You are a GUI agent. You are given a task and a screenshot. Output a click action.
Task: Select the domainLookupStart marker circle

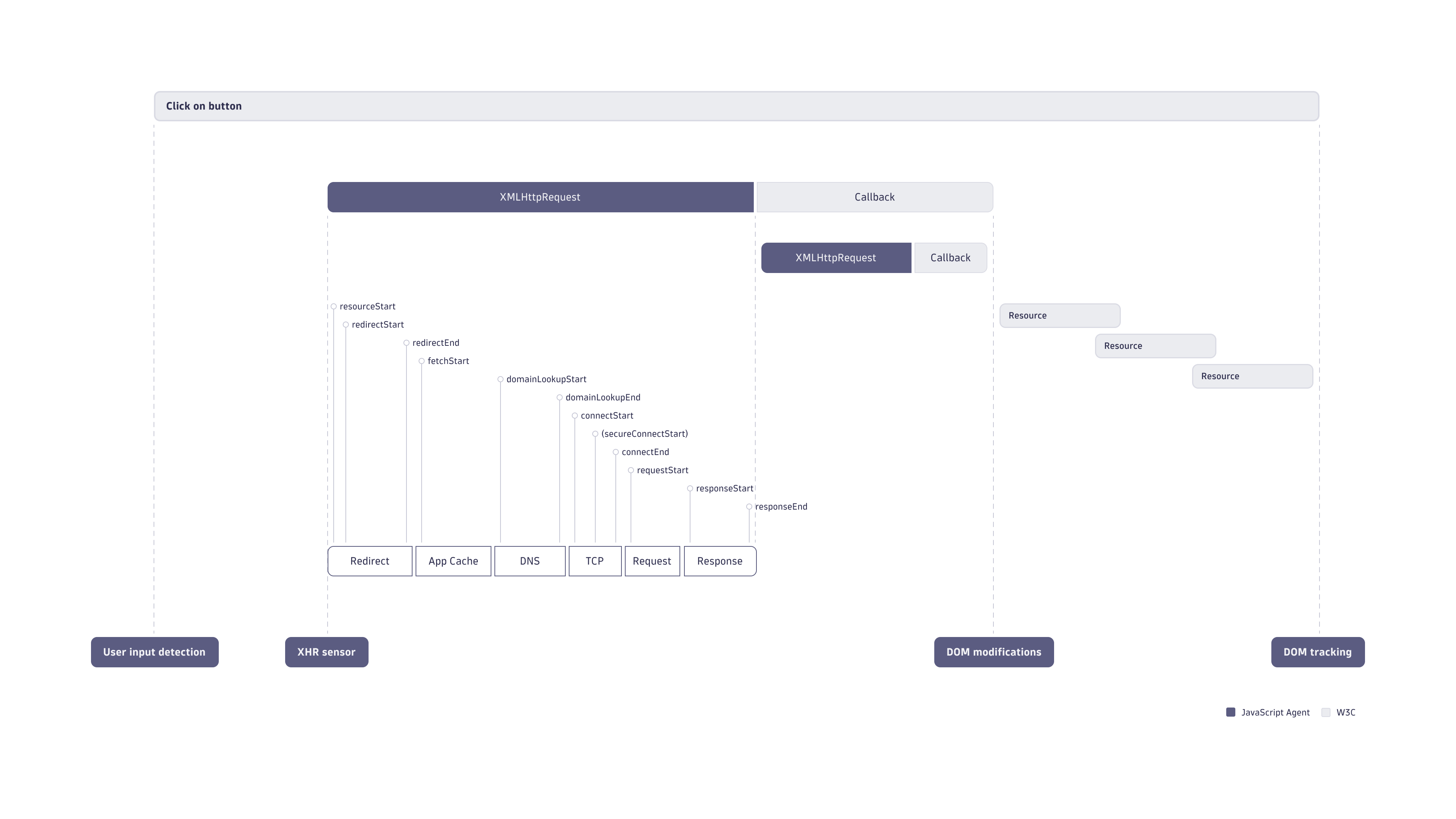500,379
